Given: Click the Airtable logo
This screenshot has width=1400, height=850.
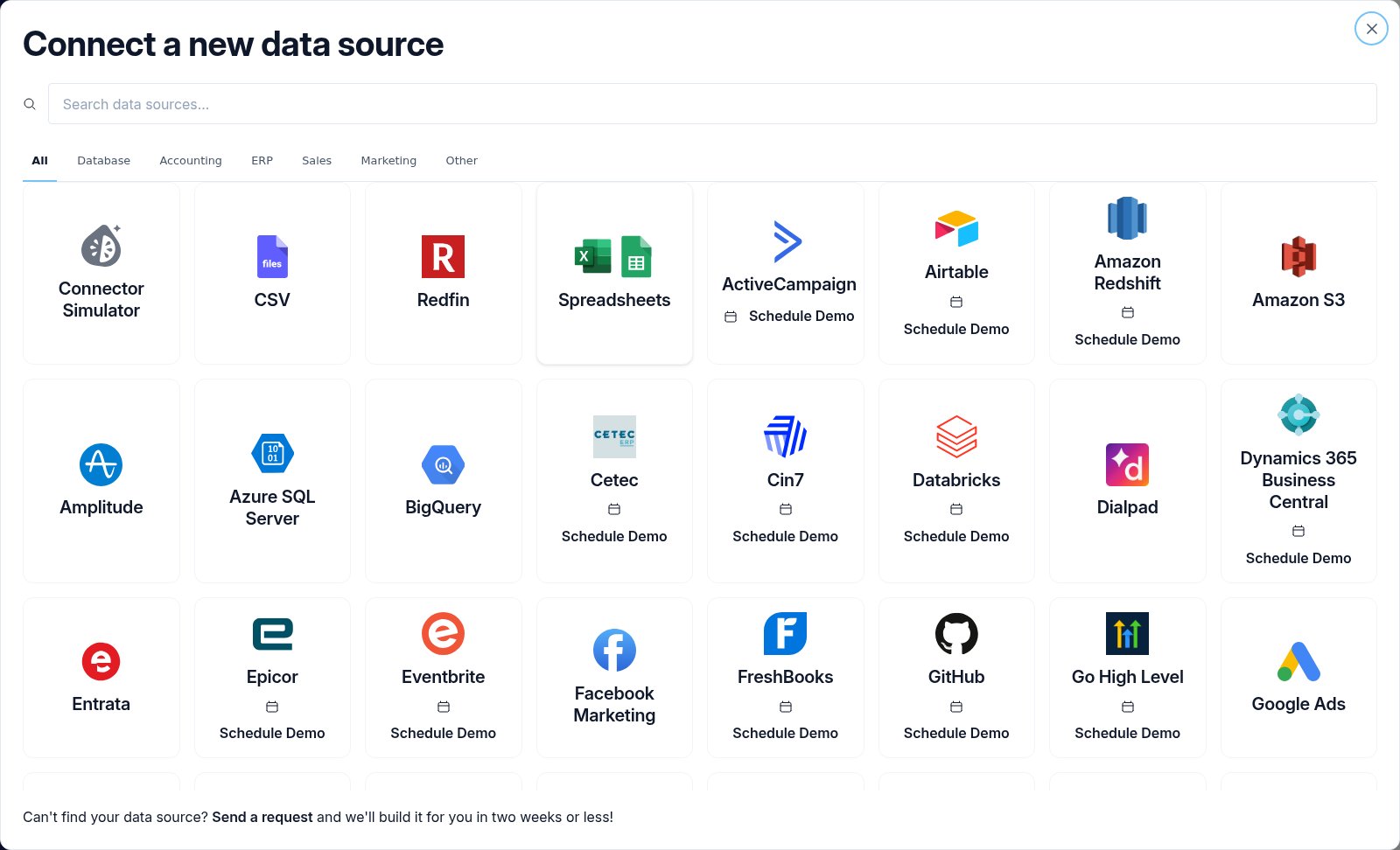Looking at the screenshot, I should (956, 229).
